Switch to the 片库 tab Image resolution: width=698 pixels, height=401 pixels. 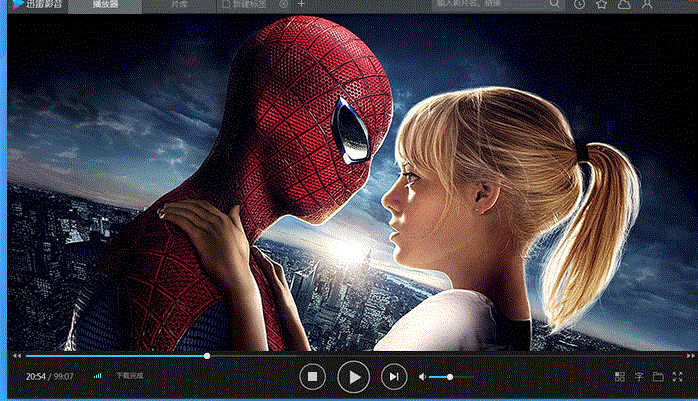tap(178, 5)
